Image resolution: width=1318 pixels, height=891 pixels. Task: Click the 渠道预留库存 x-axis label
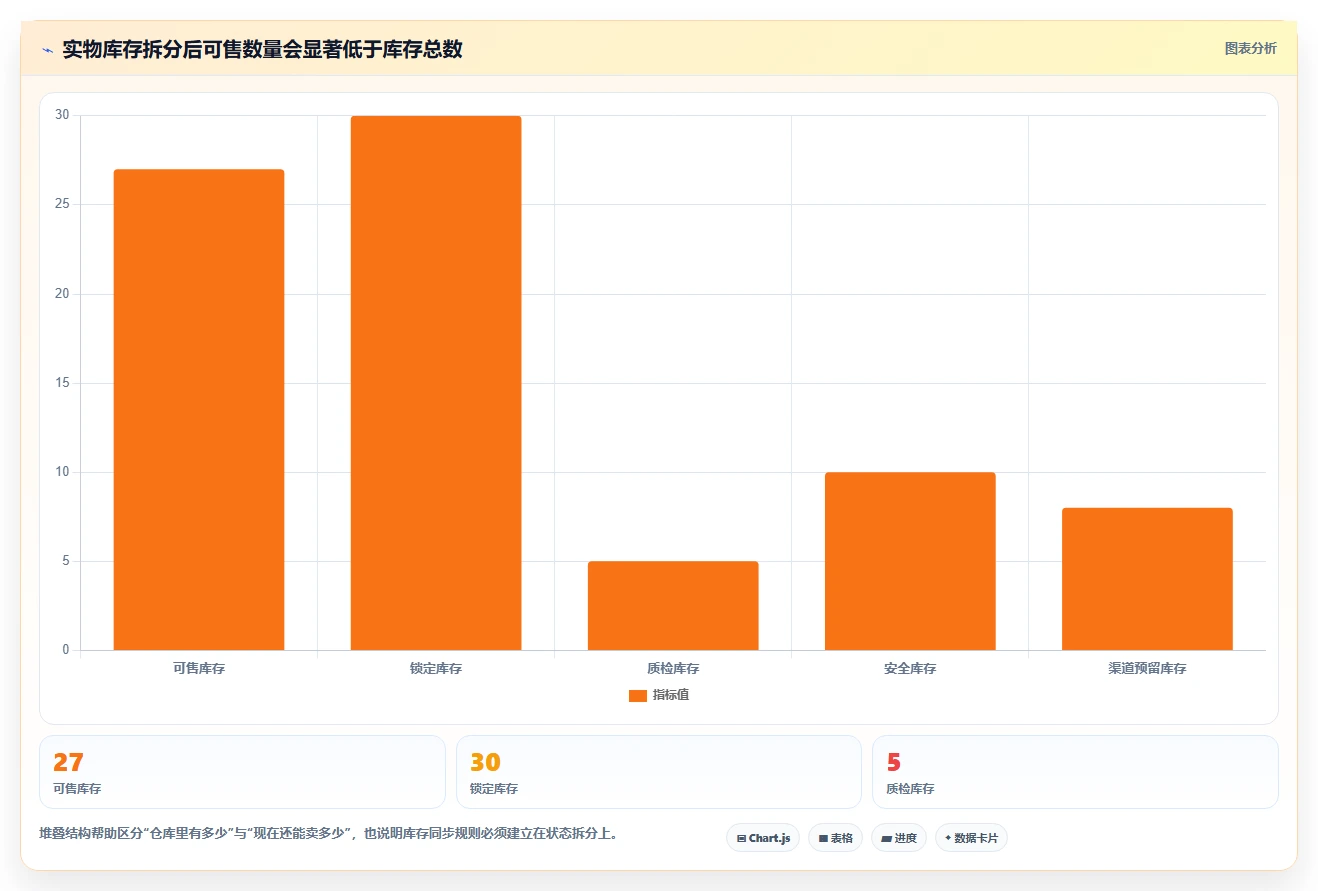[x=1147, y=668]
